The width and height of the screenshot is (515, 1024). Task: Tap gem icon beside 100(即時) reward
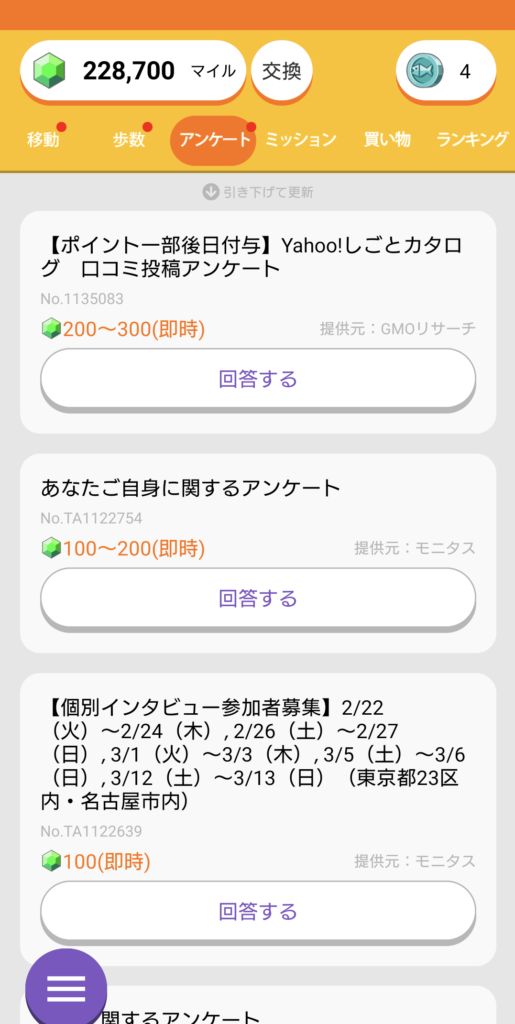pyautogui.click(x=51, y=861)
